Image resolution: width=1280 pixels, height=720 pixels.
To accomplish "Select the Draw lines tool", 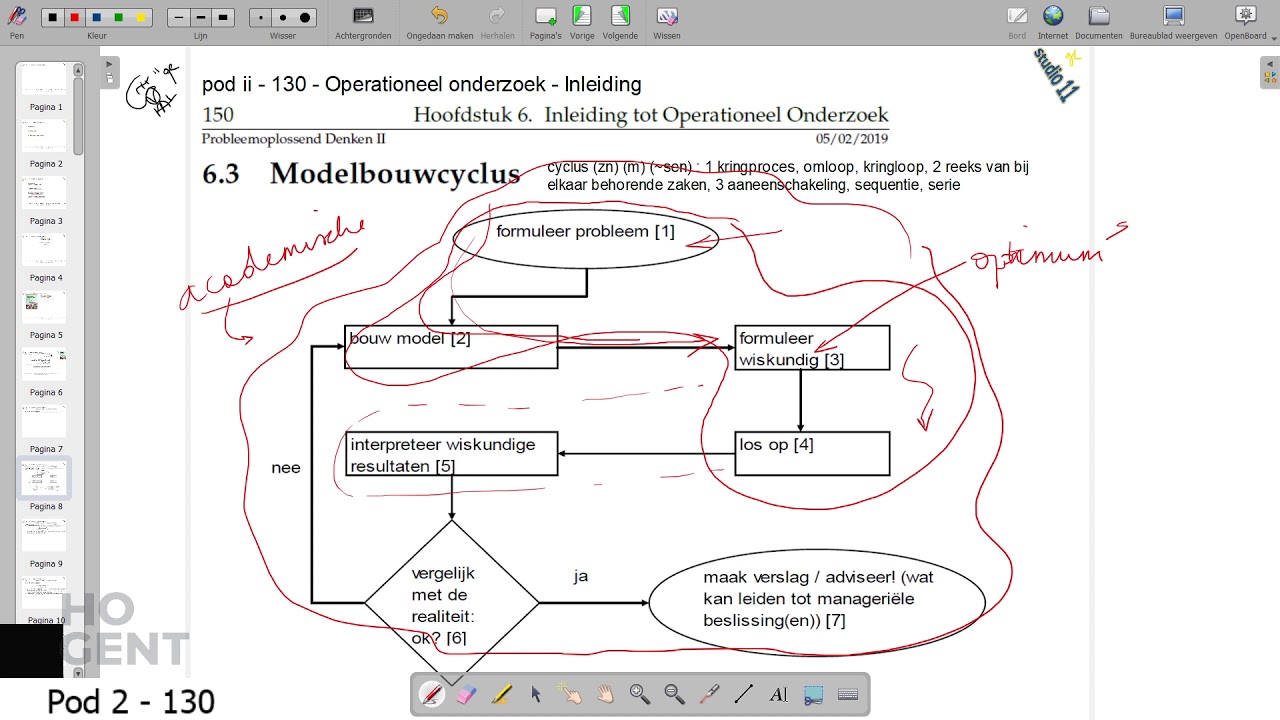I will [x=744, y=694].
